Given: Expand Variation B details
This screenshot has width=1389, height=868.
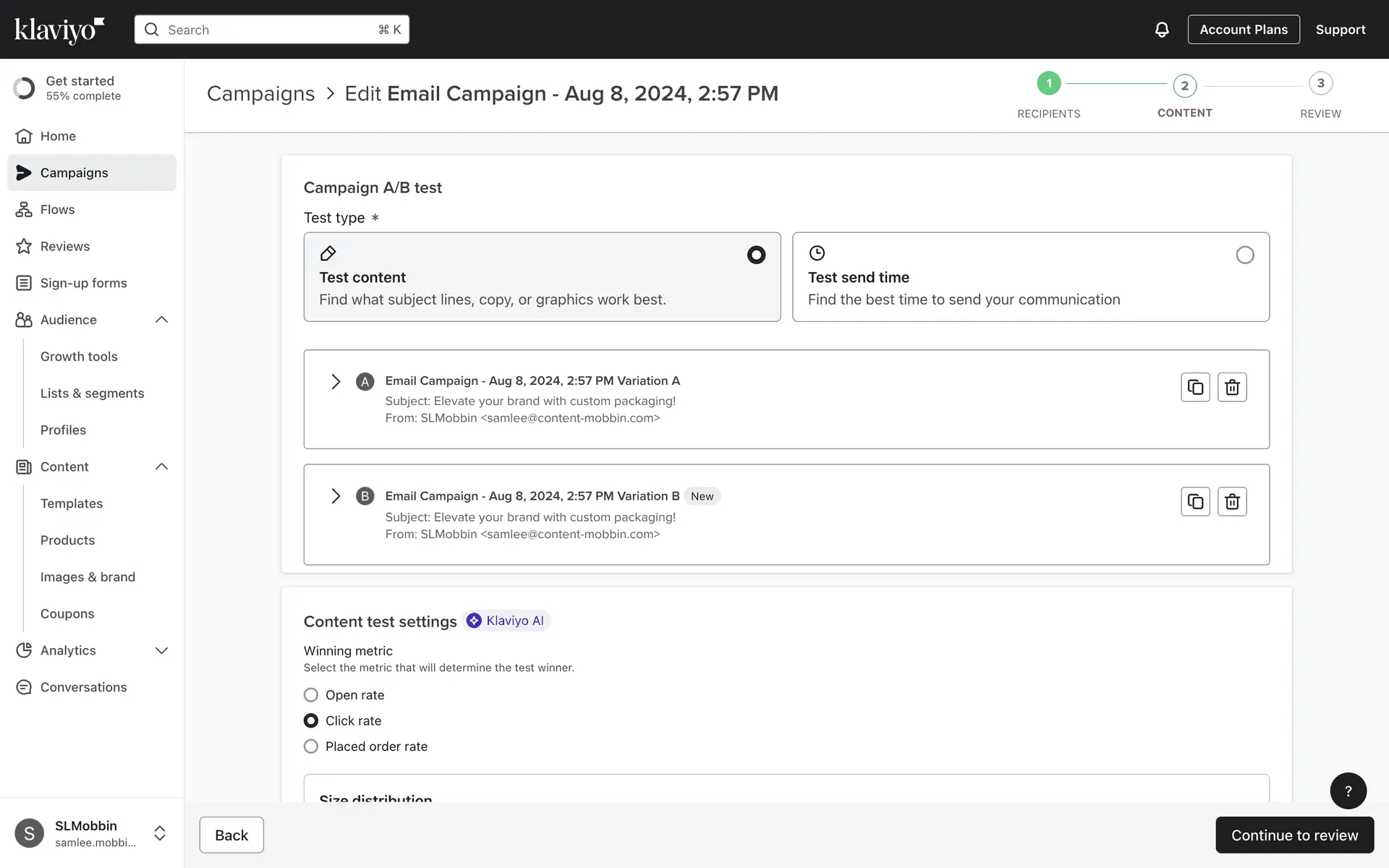Looking at the screenshot, I should point(336,496).
